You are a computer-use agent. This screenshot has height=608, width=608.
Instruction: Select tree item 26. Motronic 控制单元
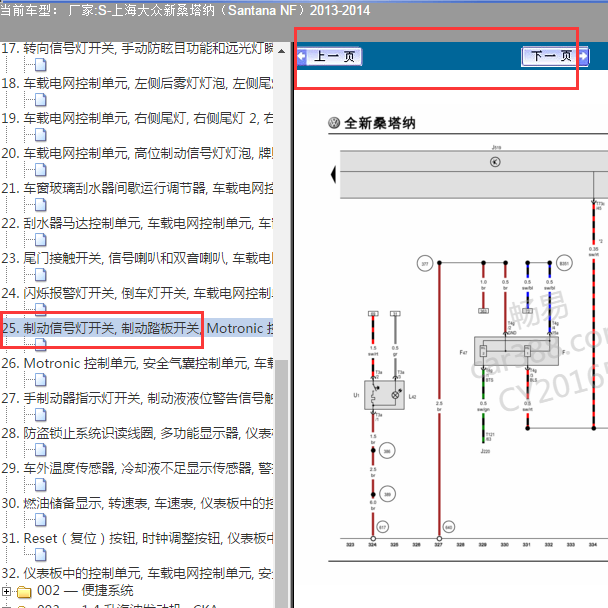pos(137,363)
